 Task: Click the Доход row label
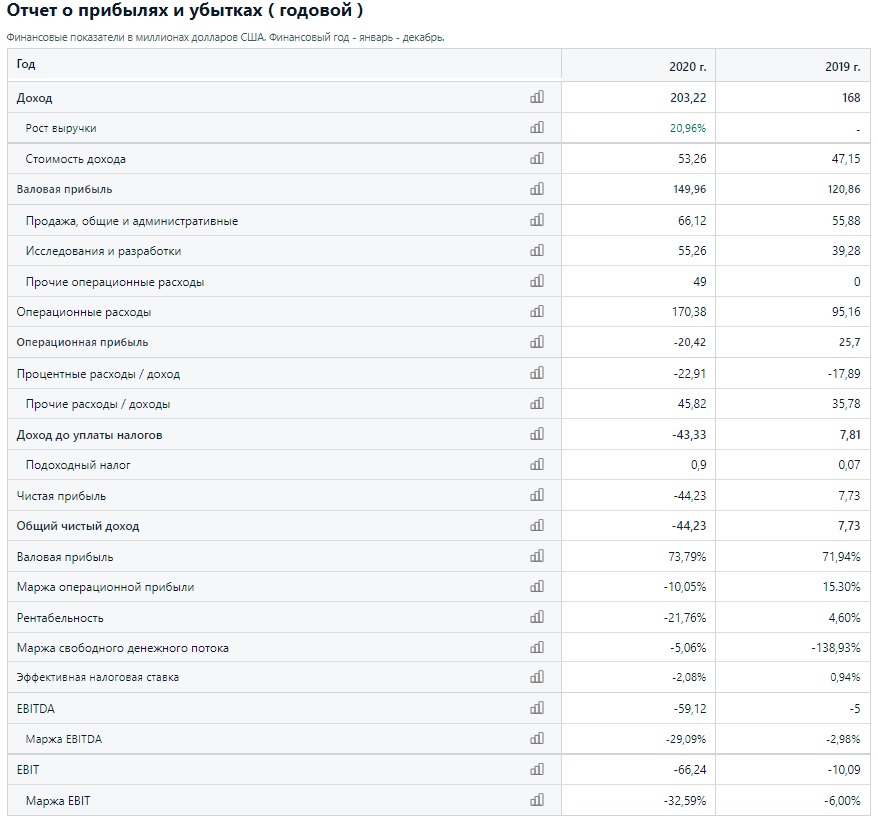point(34,98)
